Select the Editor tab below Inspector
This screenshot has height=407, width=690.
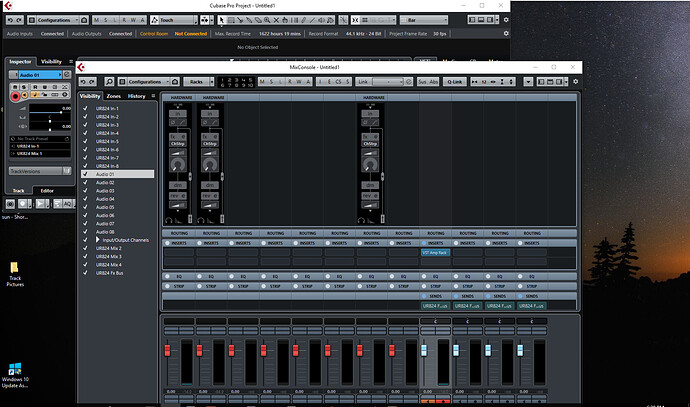(x=47, y=191)
